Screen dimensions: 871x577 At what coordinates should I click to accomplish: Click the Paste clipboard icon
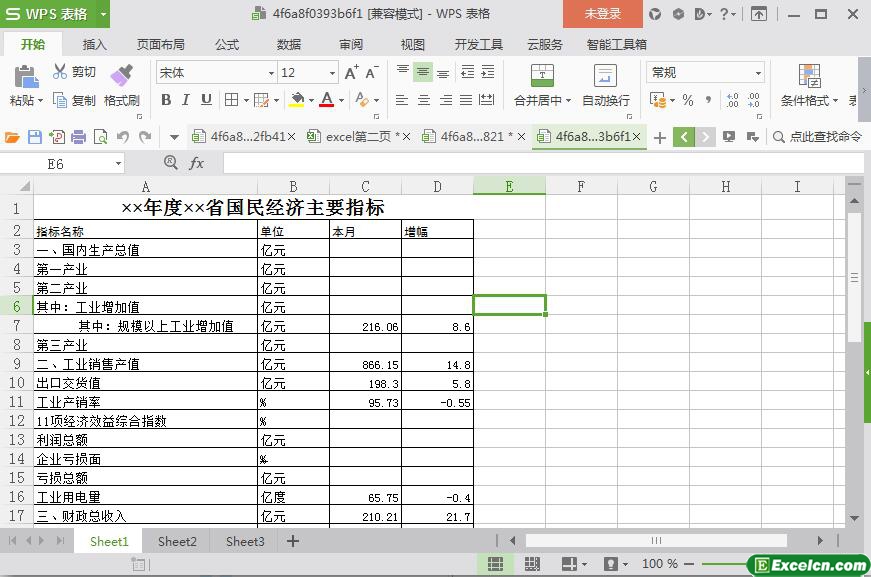point(26,77)
